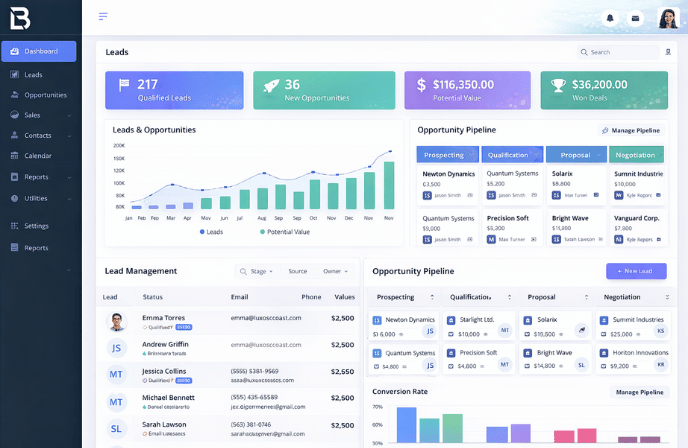Click the icon right of search box
This screenshot has width=688, height=448.
coord(668,52)
